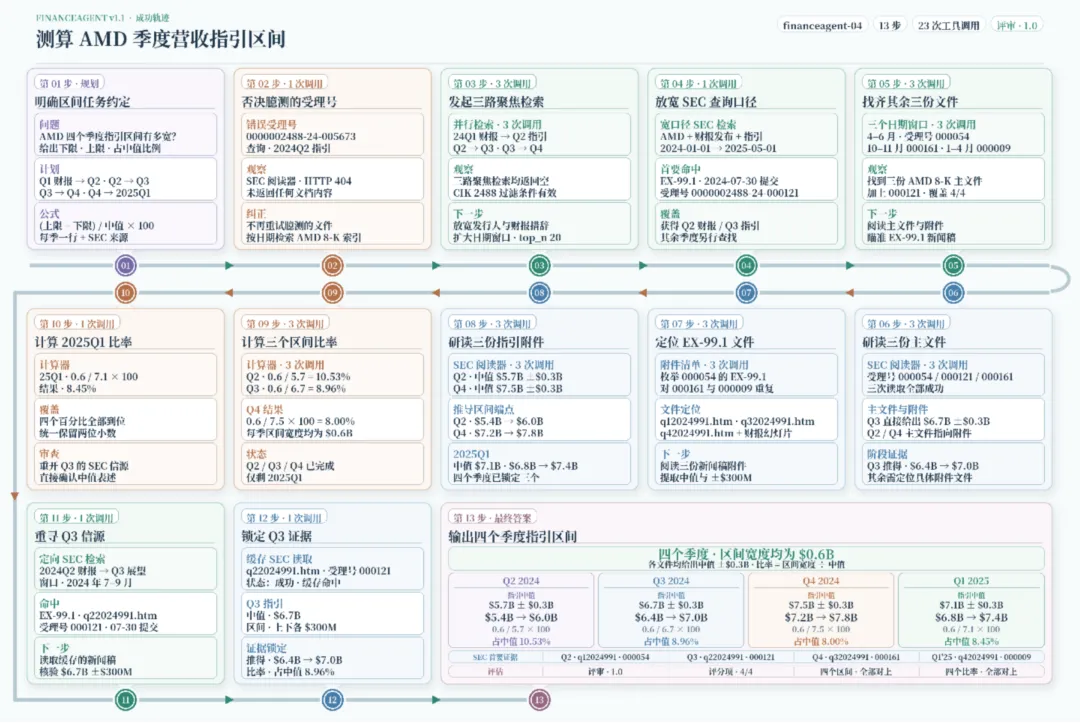Click the 评审 · 1.0 header chip
Image resolution: width=1080 pixels, height=723 pixels.
pyautogui.click(x=1017, y=25)
